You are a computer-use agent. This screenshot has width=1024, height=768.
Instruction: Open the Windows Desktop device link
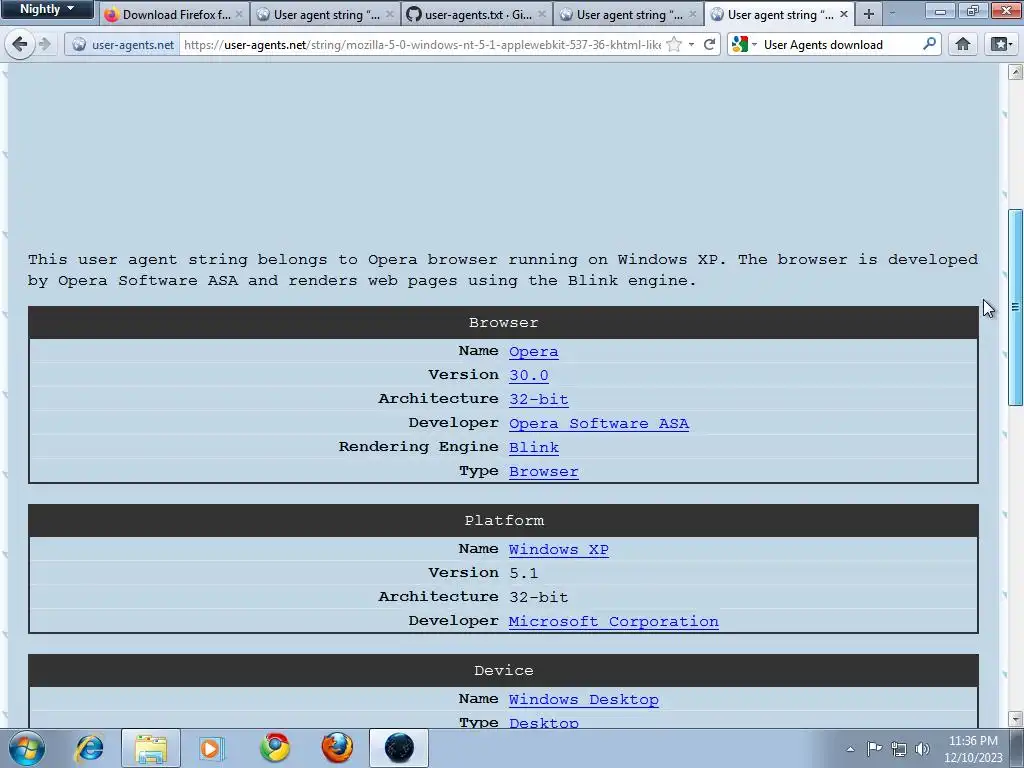(x=583, y=699)
